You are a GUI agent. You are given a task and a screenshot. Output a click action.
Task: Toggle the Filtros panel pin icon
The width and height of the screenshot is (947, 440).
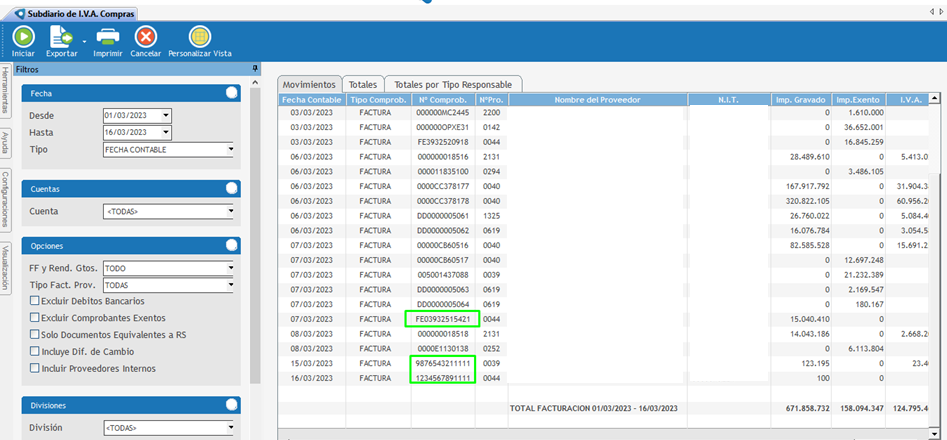(255, 68)
